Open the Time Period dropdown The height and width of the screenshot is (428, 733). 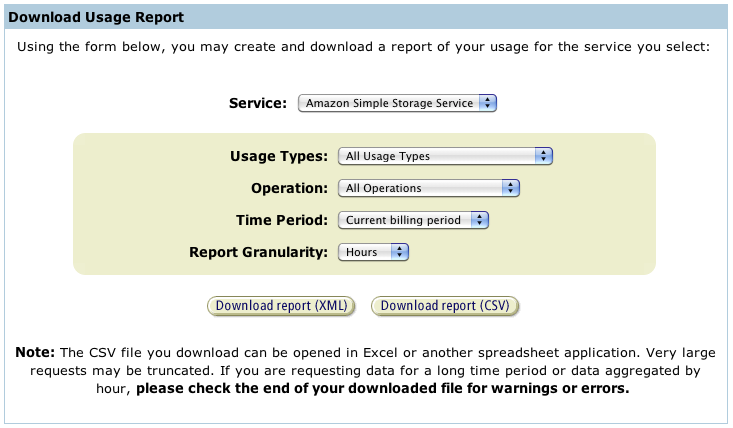[x=413, y=220]
